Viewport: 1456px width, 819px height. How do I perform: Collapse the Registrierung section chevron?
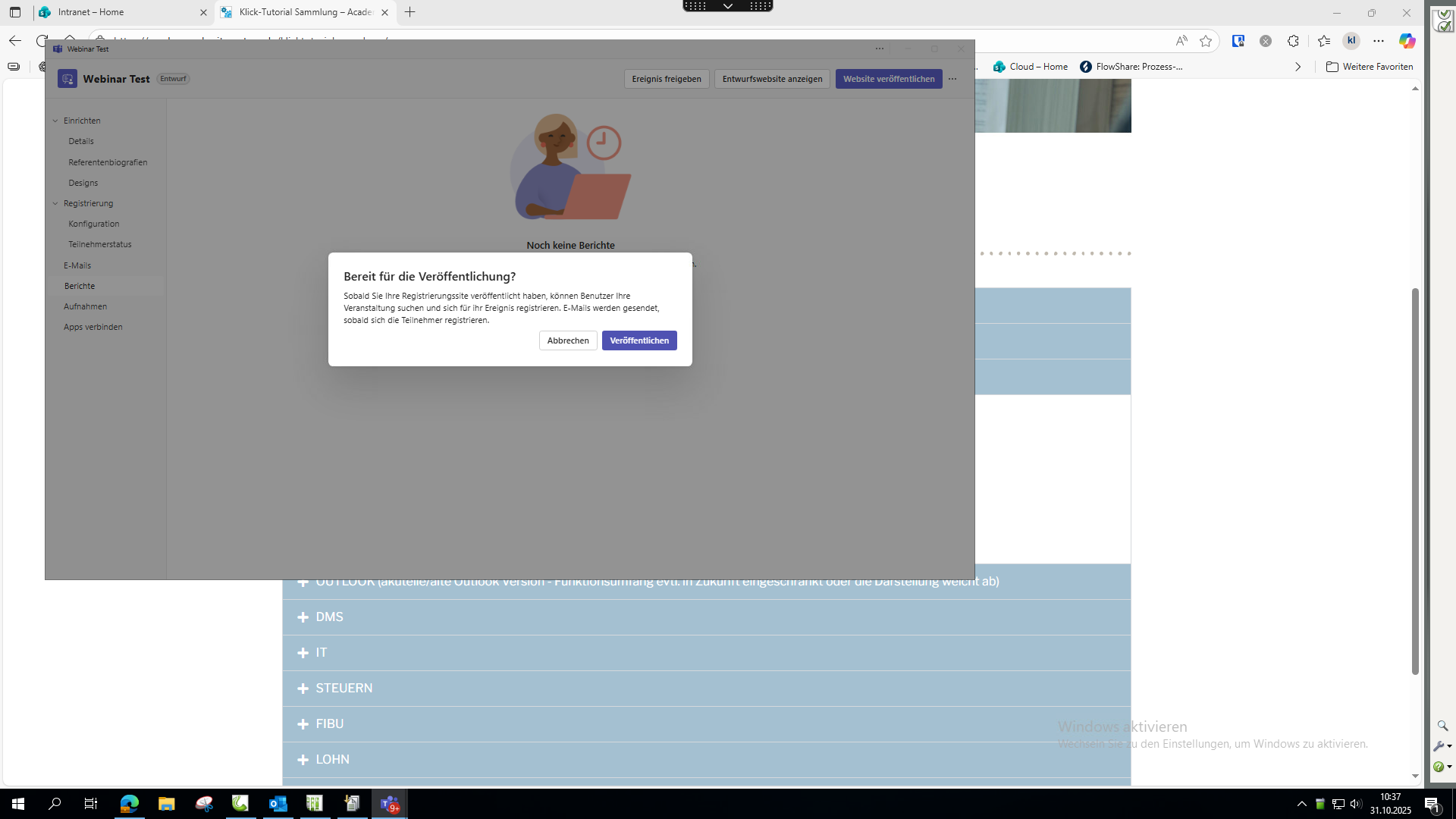click(55, 203)
